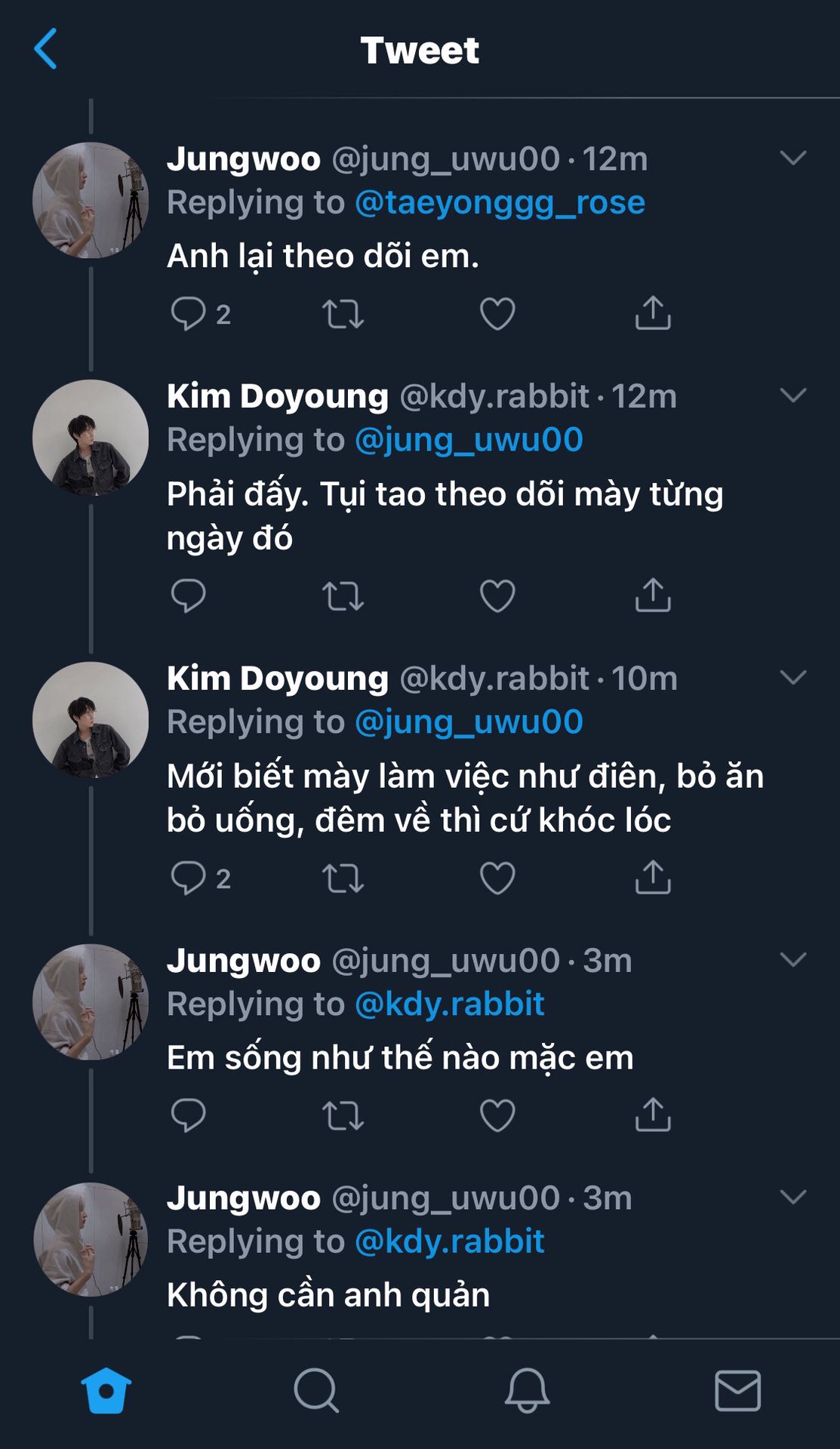This screenshot has height=1449, width=840.
Task: Reply to Doyoung's "Mới biết mày làm việc" tweet
Action: click(x=189, y=878)
